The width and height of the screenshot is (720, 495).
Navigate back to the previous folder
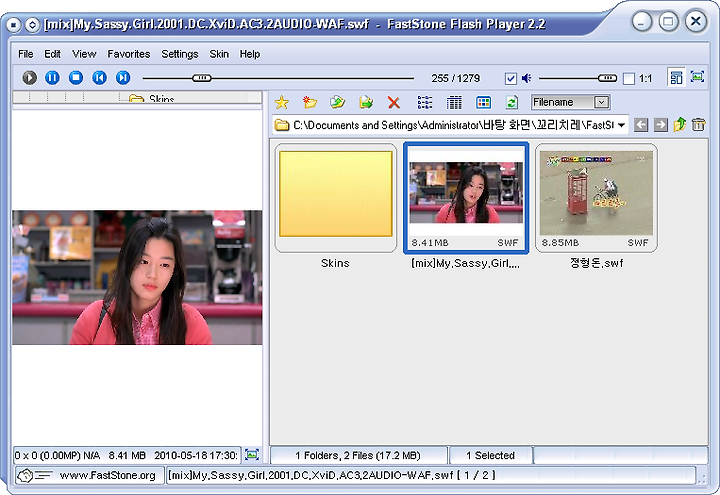641,124
